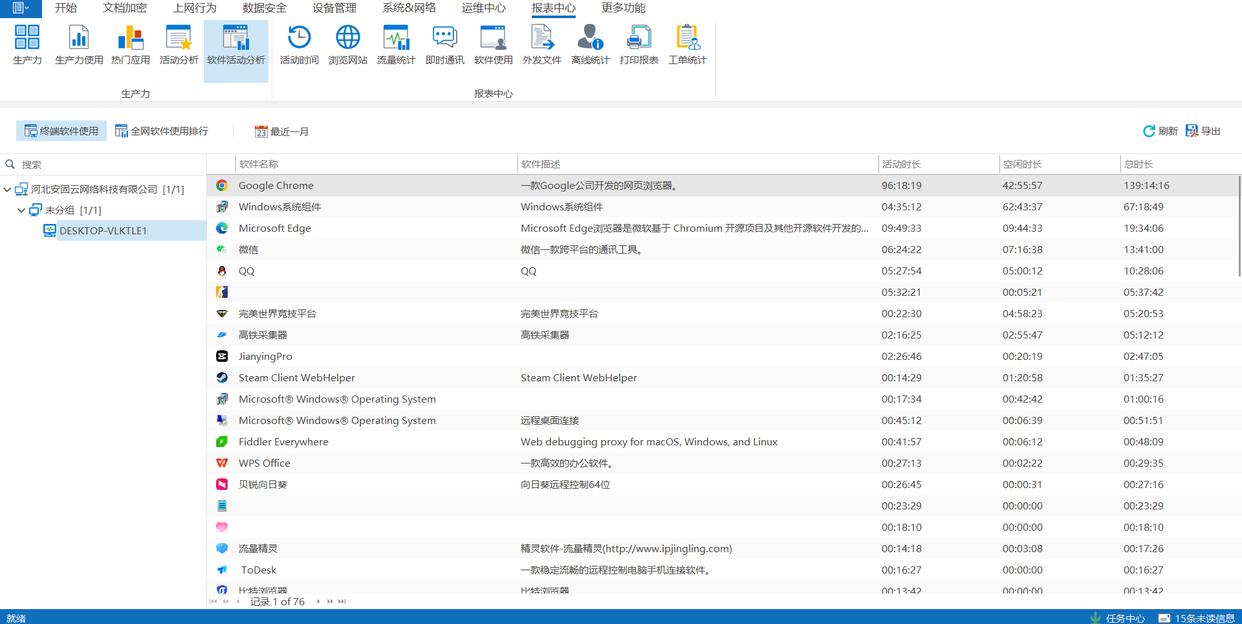Click the 流量统计 icon

[396, 45]
